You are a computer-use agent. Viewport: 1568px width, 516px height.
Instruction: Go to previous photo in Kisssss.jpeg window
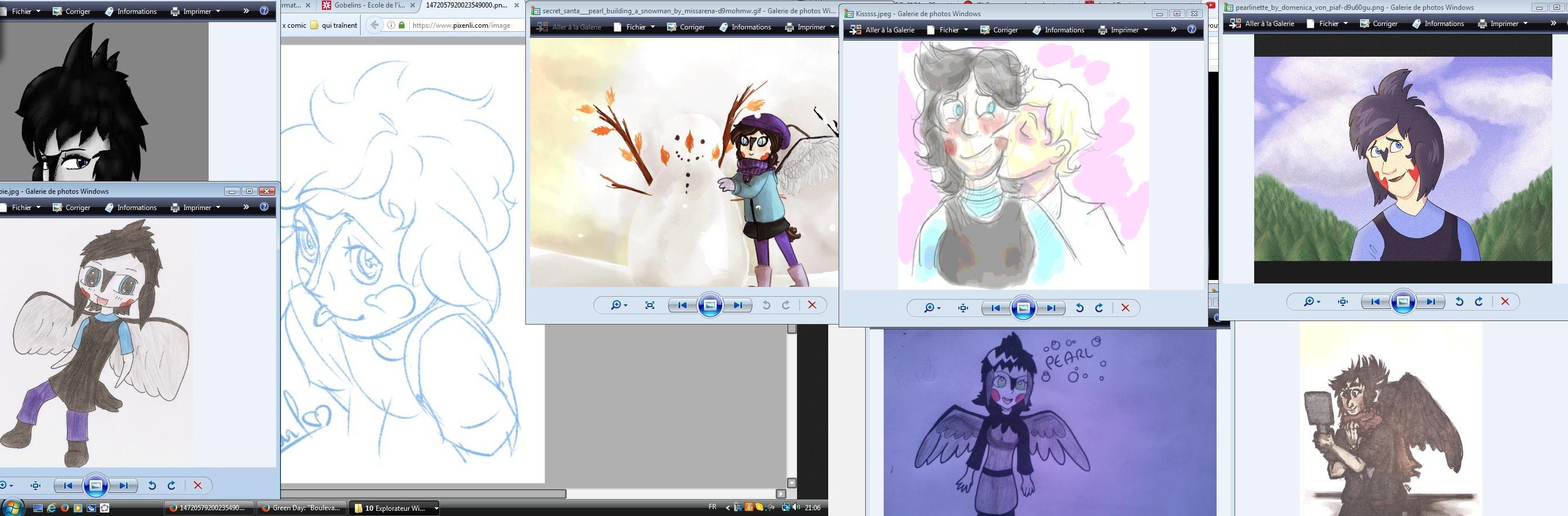coord(995,308)
